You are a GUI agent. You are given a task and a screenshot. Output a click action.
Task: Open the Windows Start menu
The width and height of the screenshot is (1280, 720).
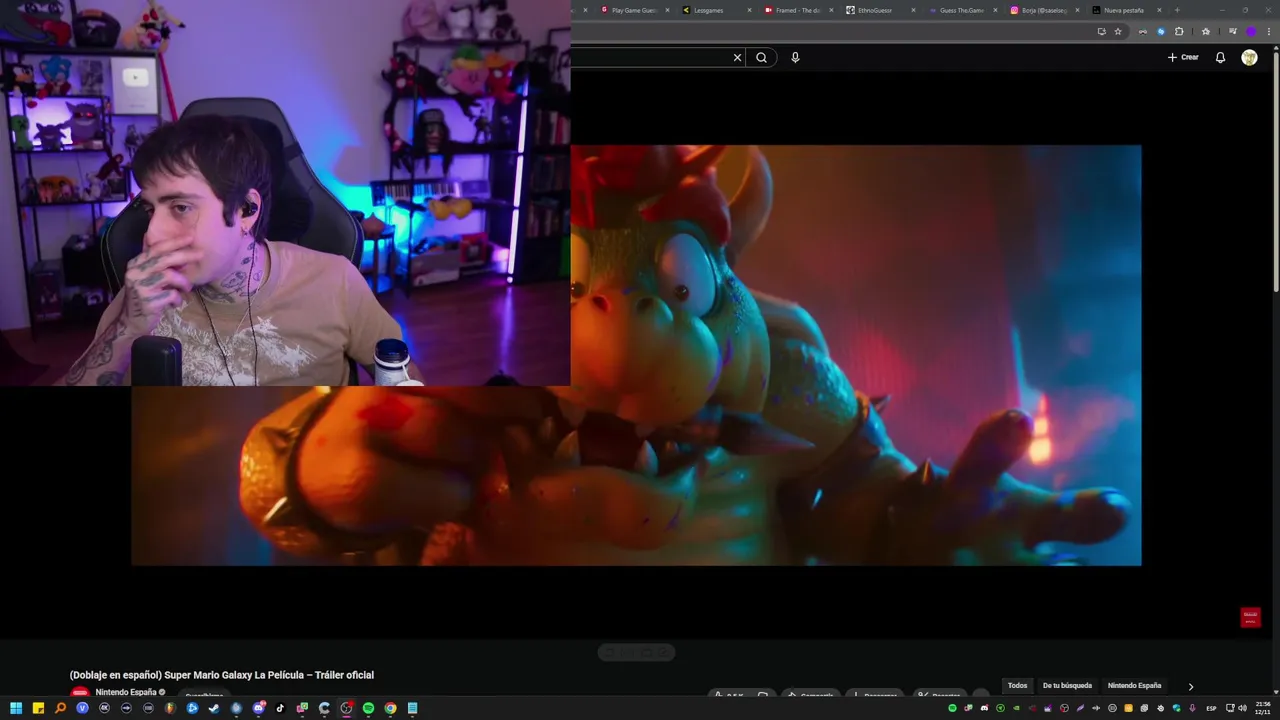tap(16, 708)
